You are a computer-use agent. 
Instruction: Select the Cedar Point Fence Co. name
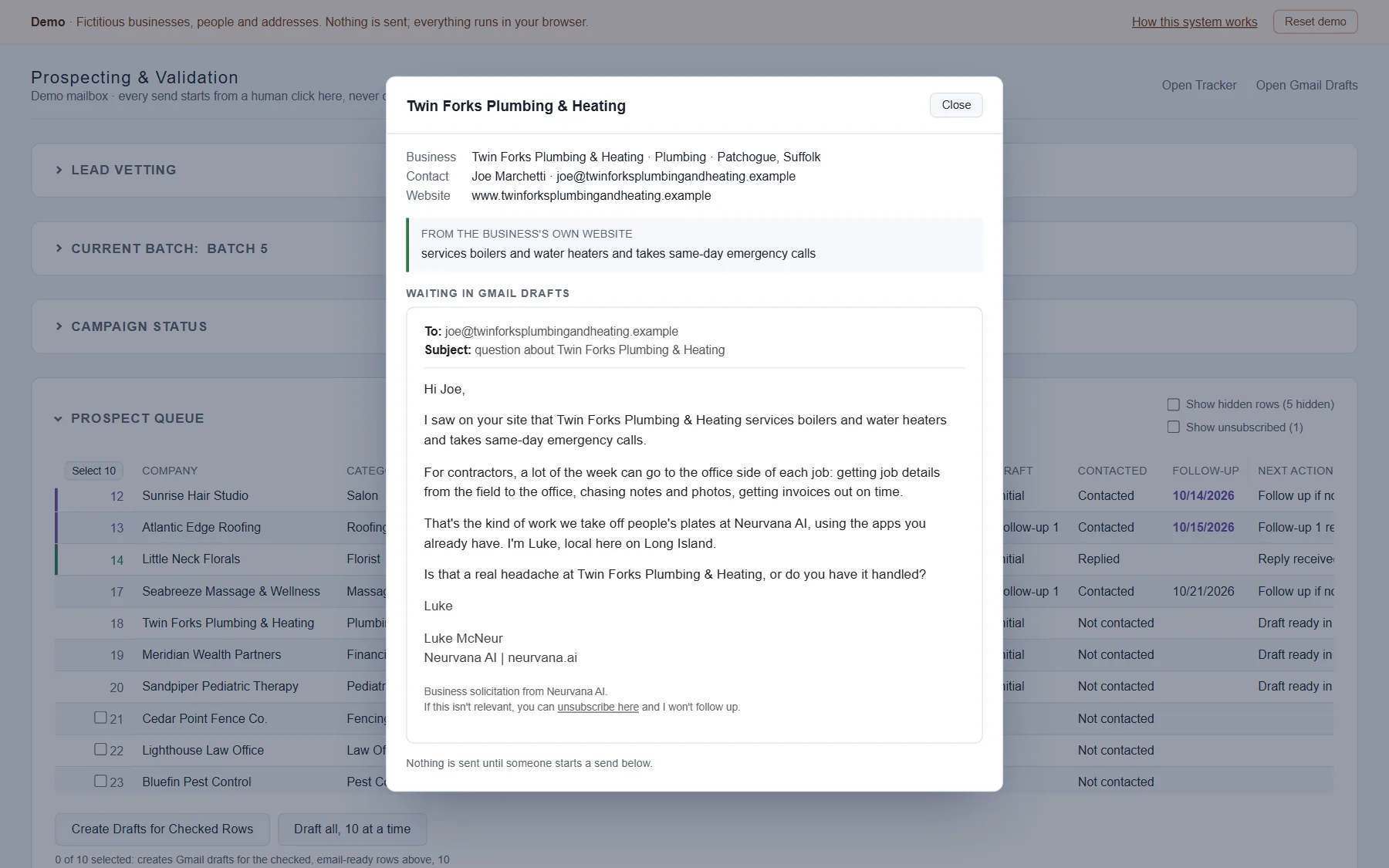click(x=204, y=718)
